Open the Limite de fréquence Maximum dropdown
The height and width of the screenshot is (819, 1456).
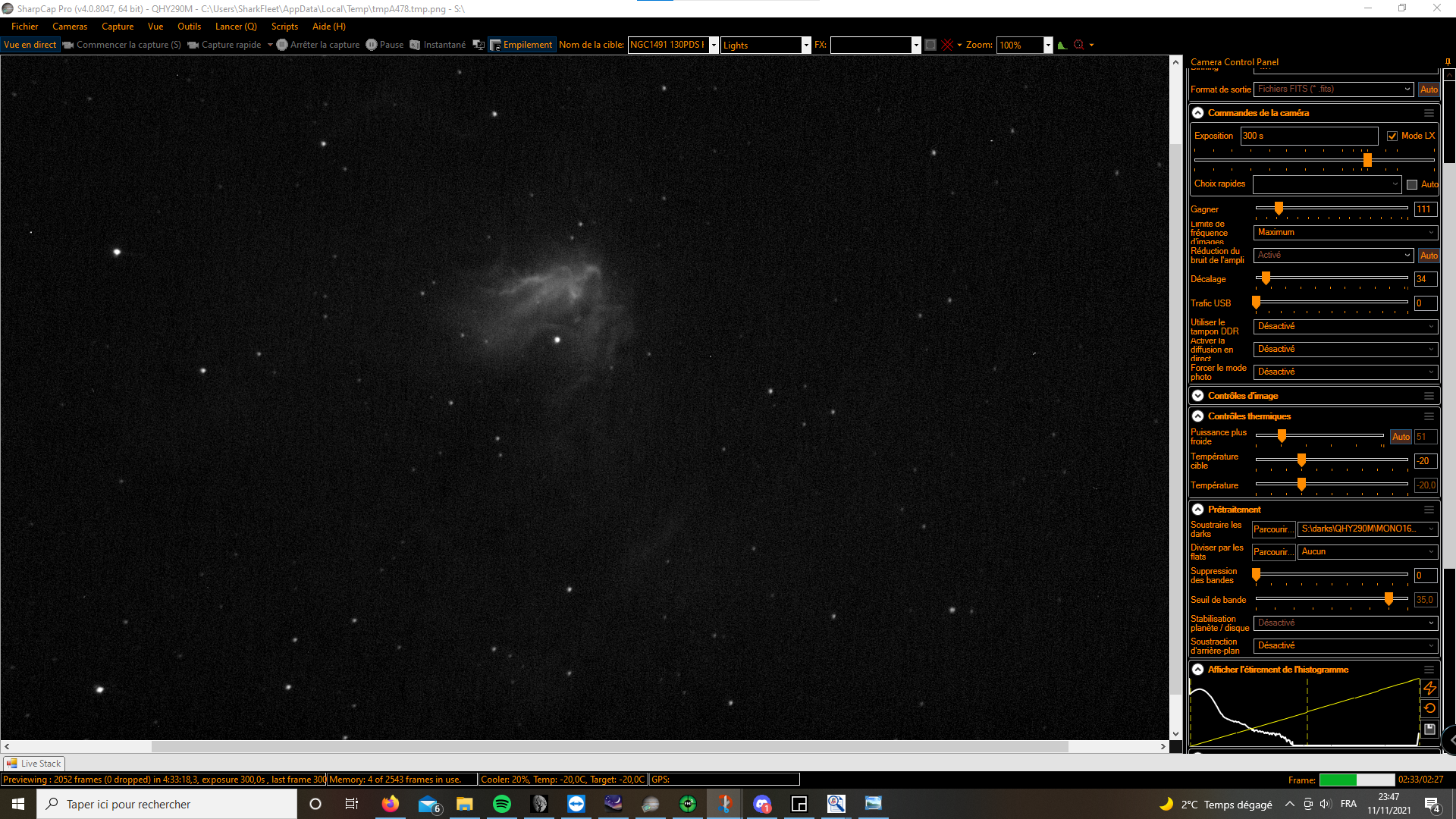(x=1345, y=232)
